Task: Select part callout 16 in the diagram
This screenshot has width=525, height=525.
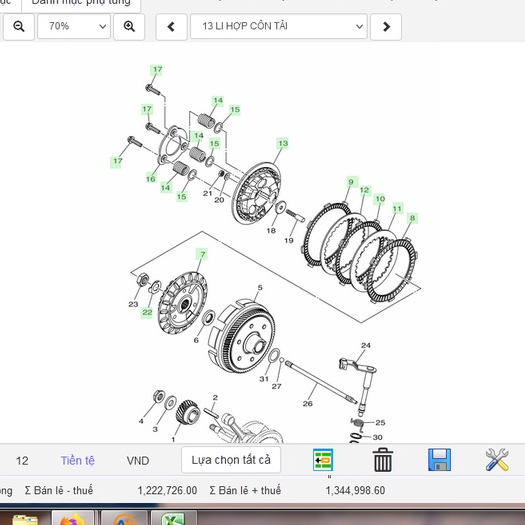Action: point(151,178)
